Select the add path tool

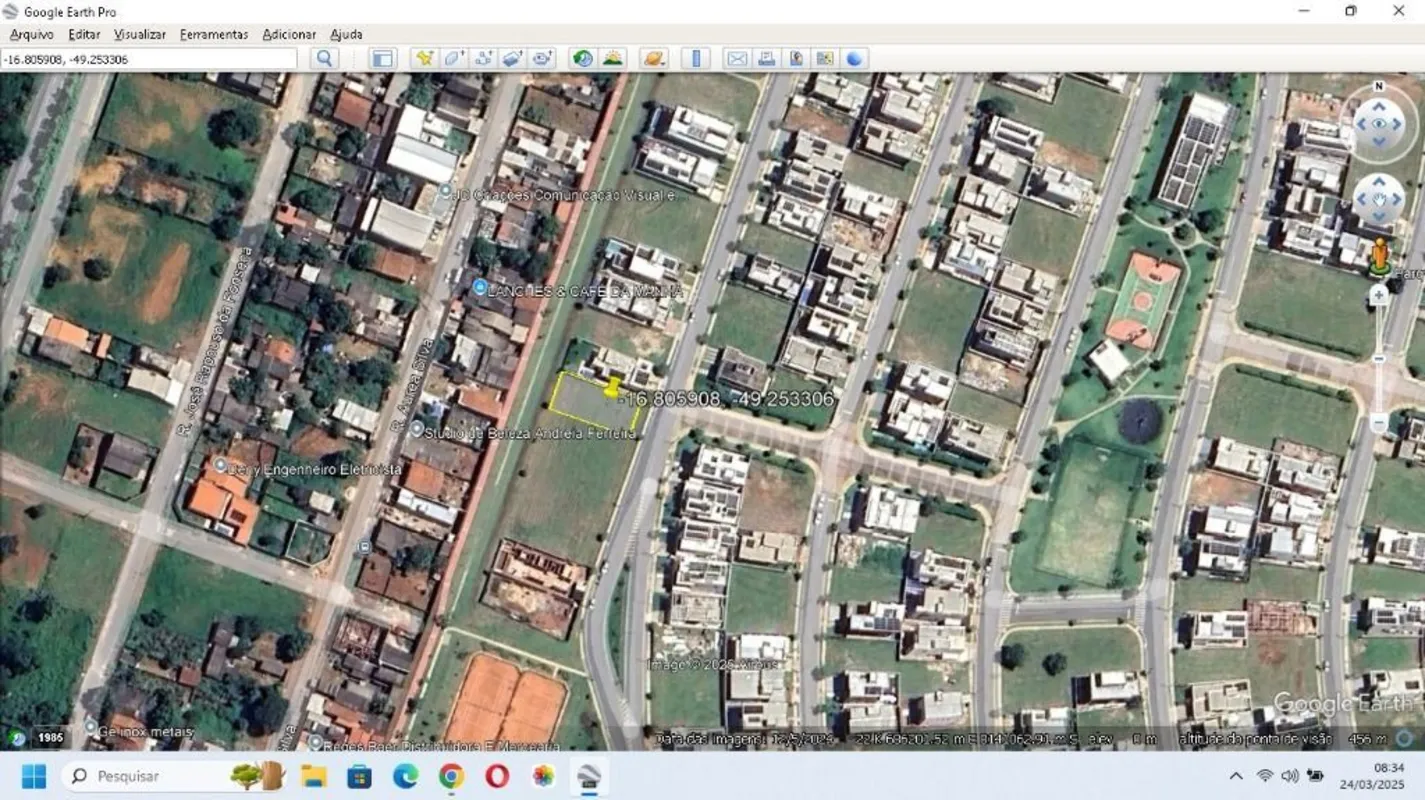tap(483, 59)
